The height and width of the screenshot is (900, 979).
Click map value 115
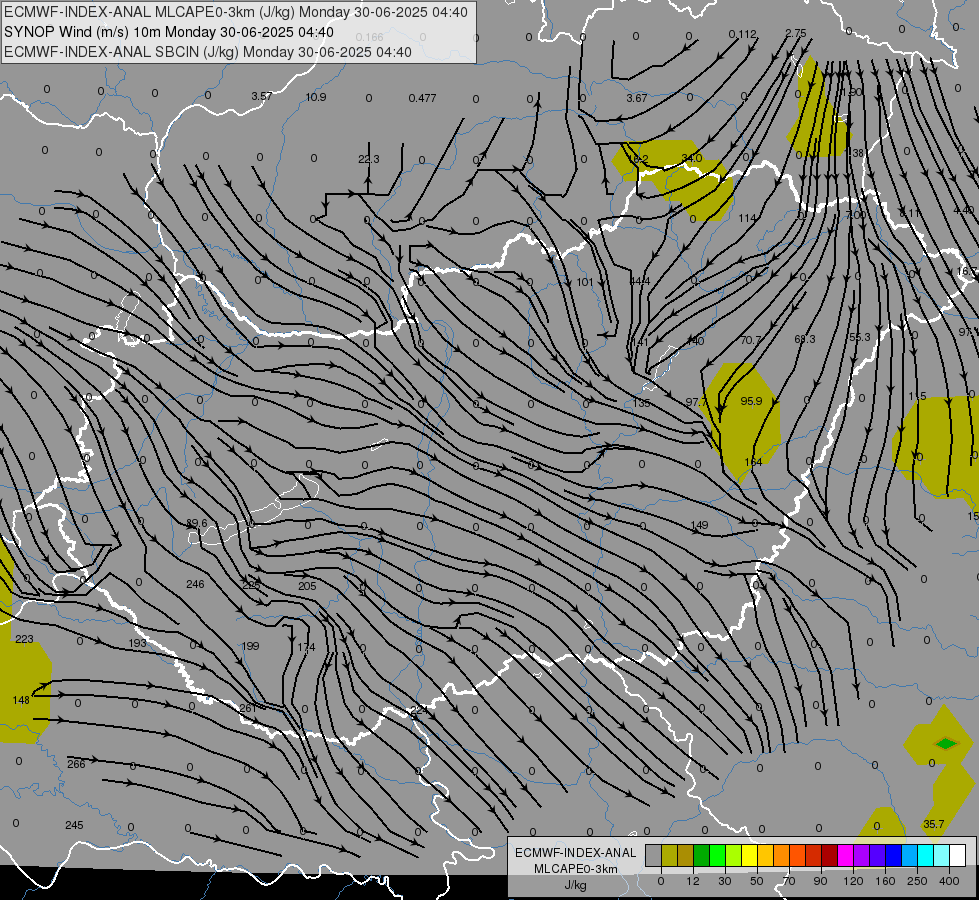pos(917,397)
